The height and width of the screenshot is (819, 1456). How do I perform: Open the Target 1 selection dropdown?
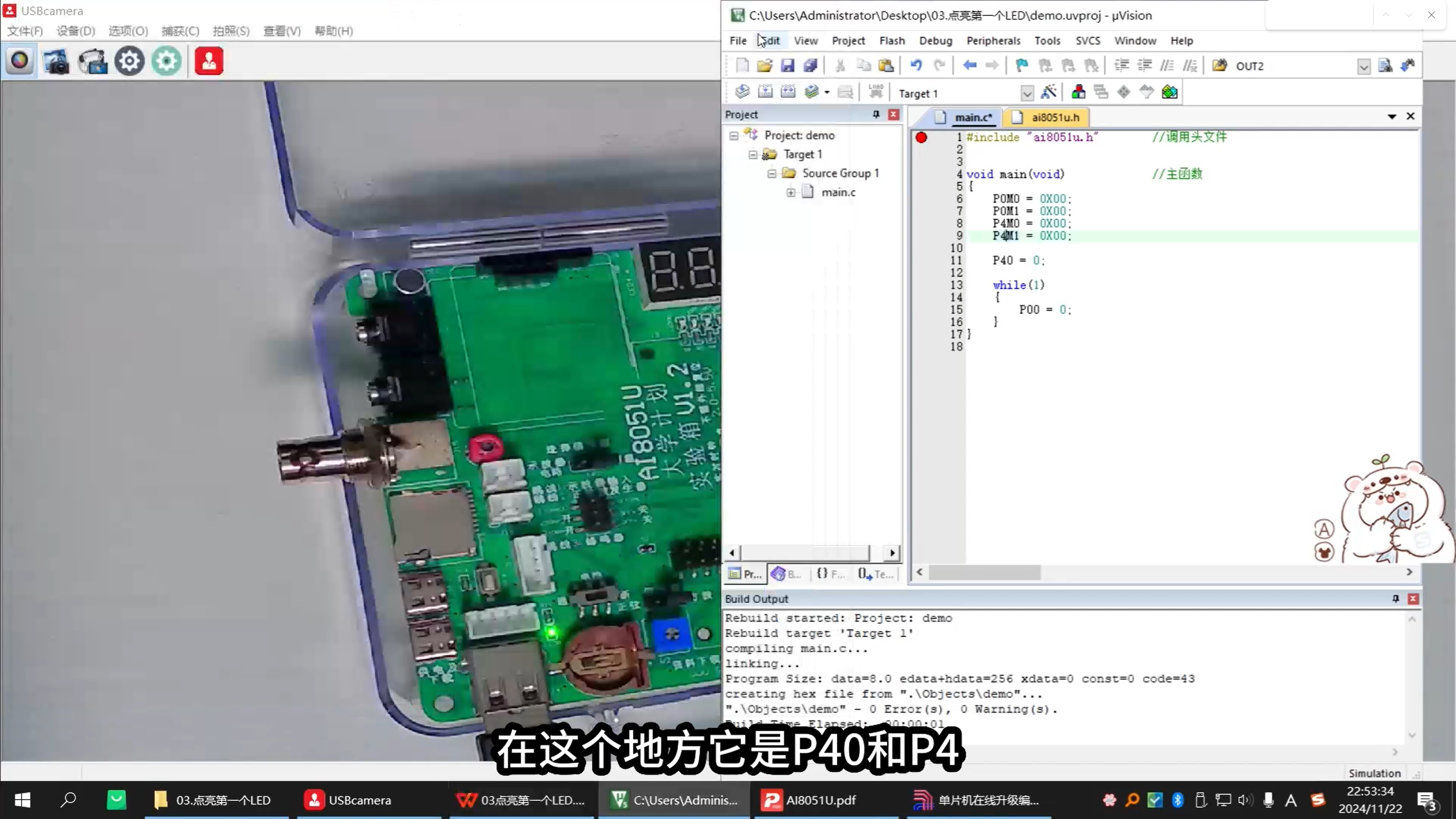click(1027, 93)
